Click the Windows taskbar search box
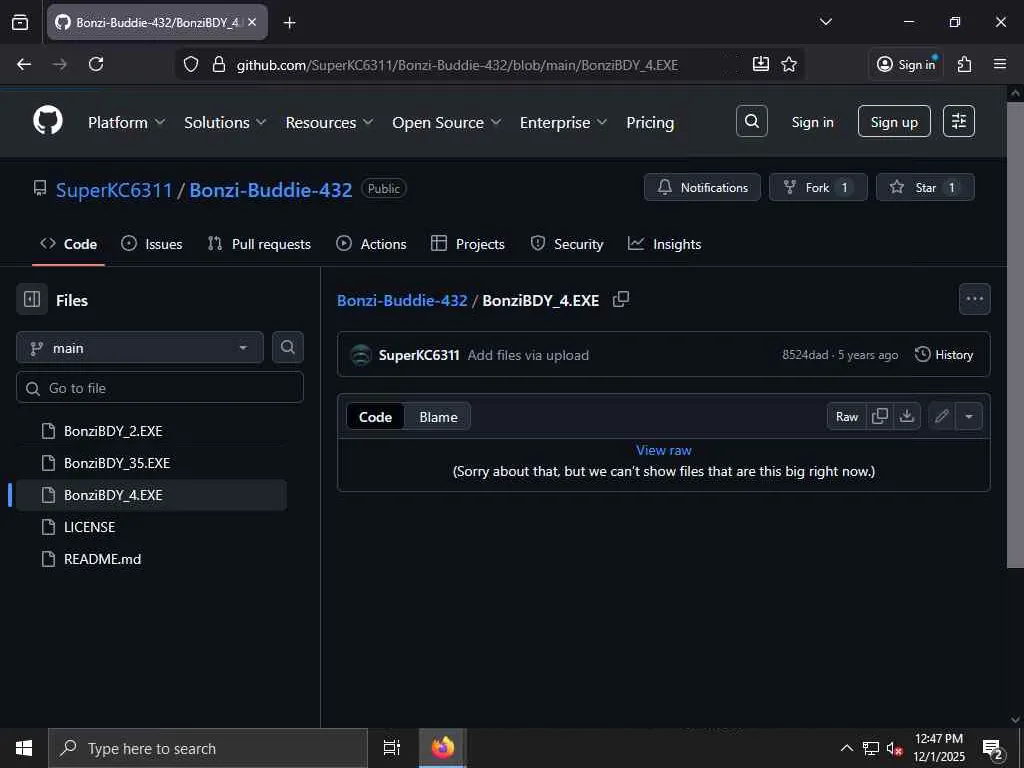This screenshot has width=1024, height=768. [x=208, y=748]
